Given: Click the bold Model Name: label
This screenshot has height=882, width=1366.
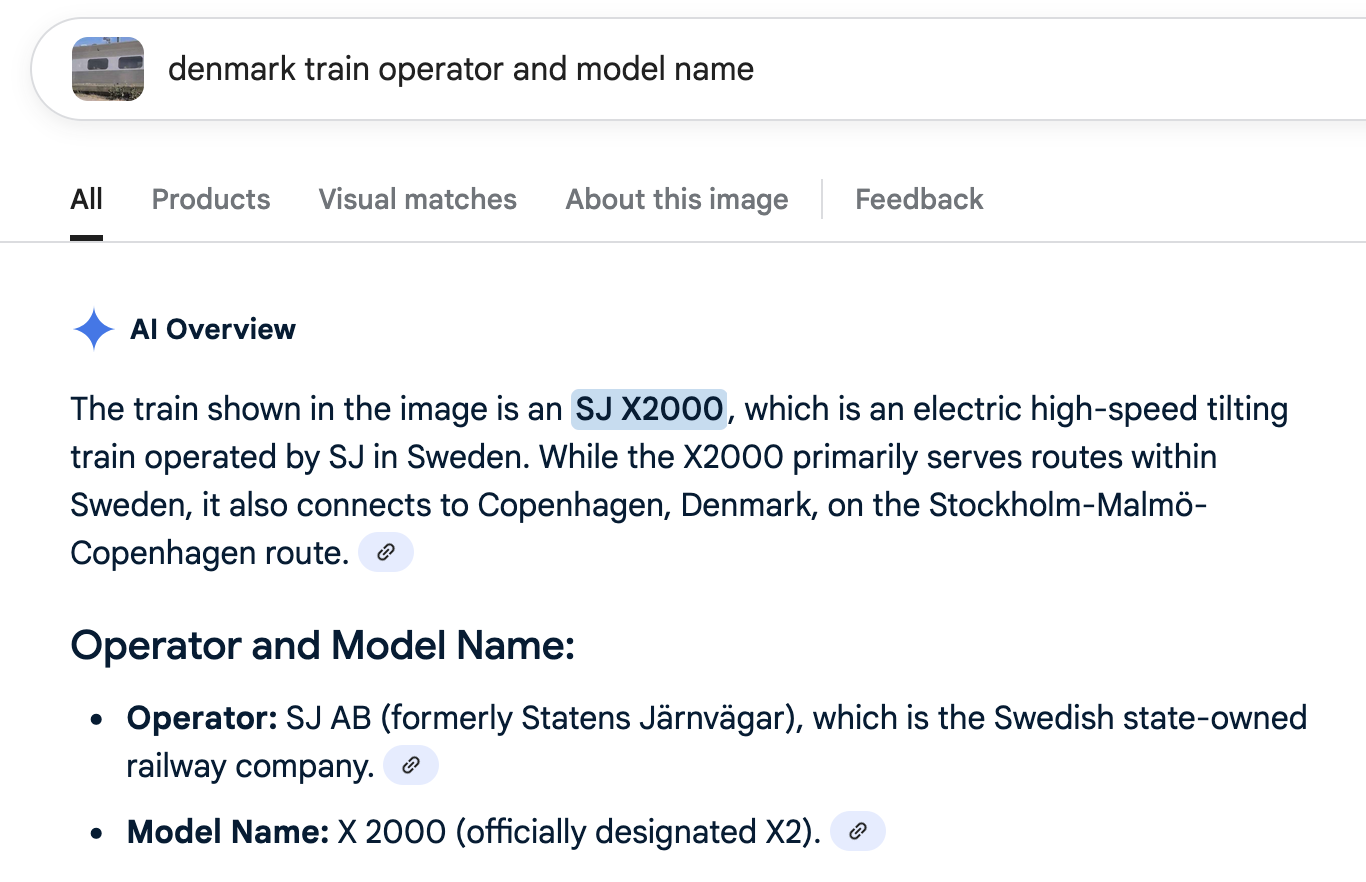Looking at the screenshot, I should tap(228, 831).
